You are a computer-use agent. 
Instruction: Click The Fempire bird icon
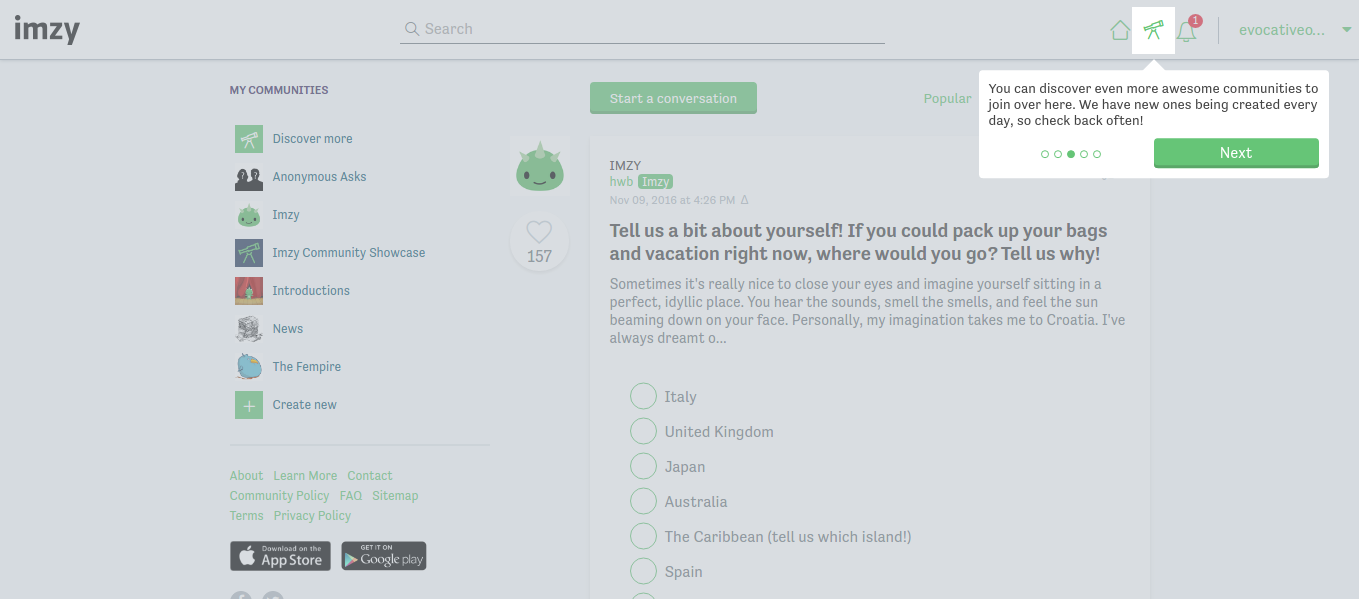pos(249,367)
